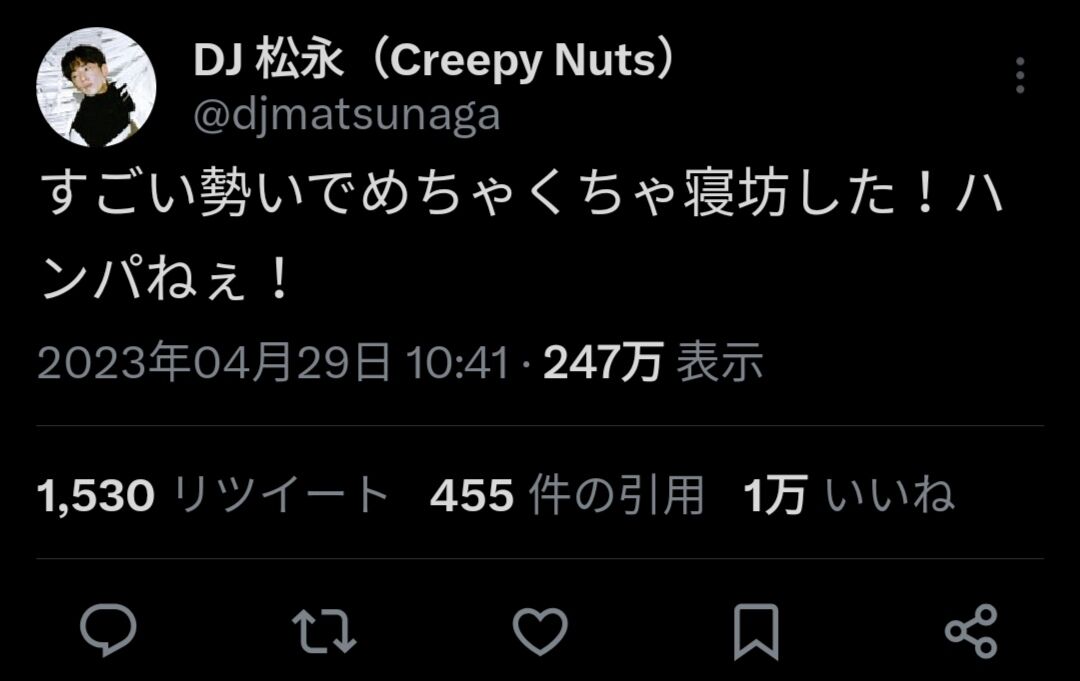This screenshot has width=1080, height=681.
Task: Tap the 表示 views label
Action: 720,362
